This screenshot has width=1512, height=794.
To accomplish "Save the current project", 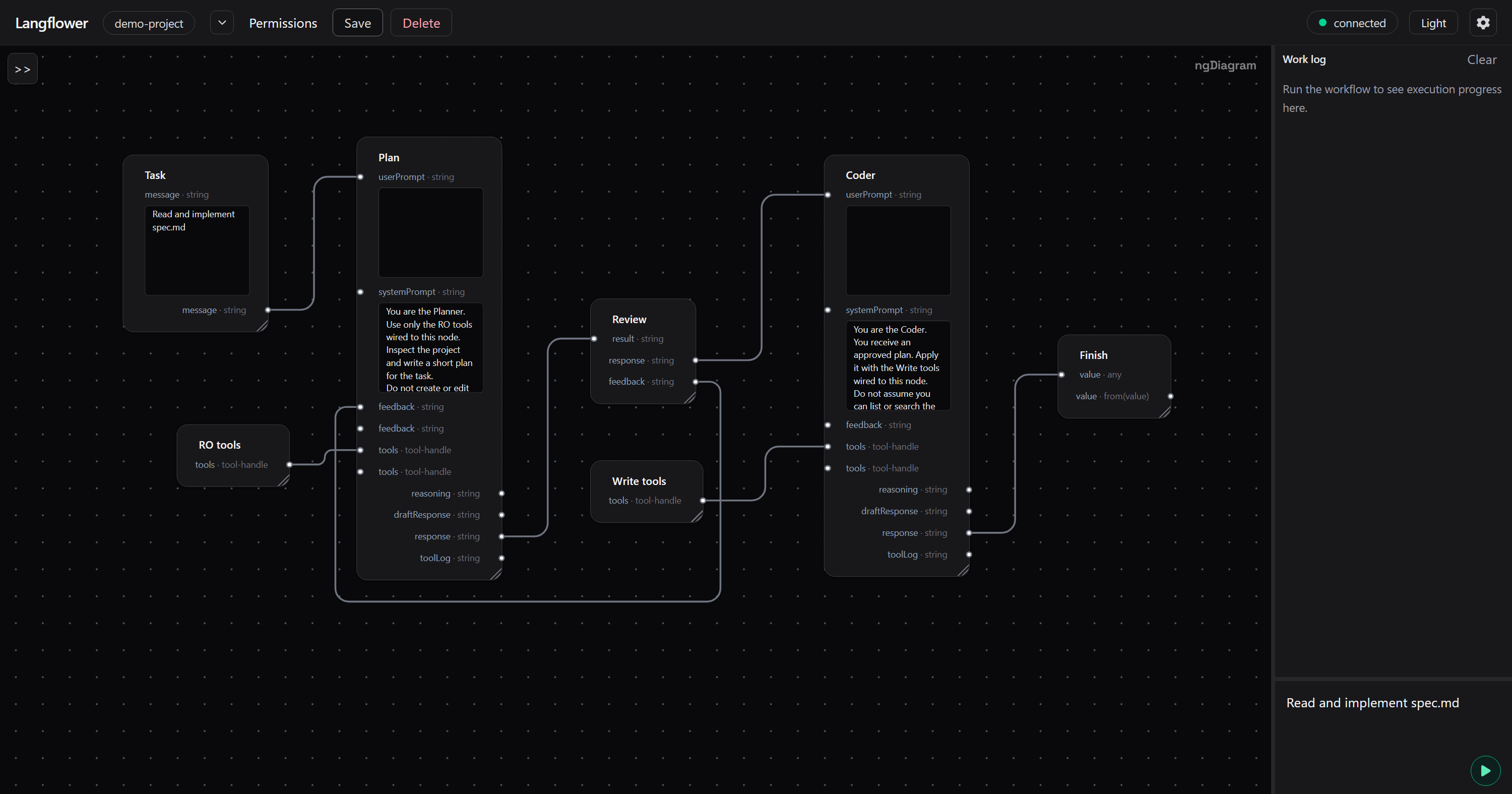I will pos(357,23).
